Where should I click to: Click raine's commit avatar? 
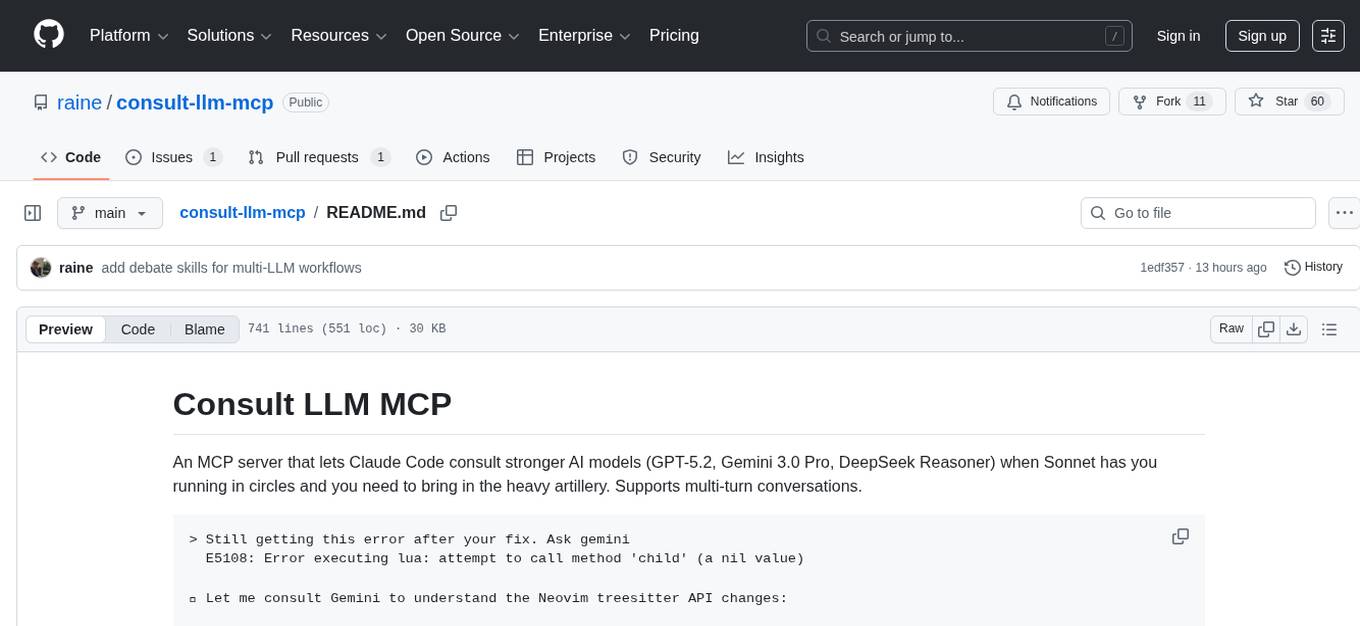click(41, 267)
